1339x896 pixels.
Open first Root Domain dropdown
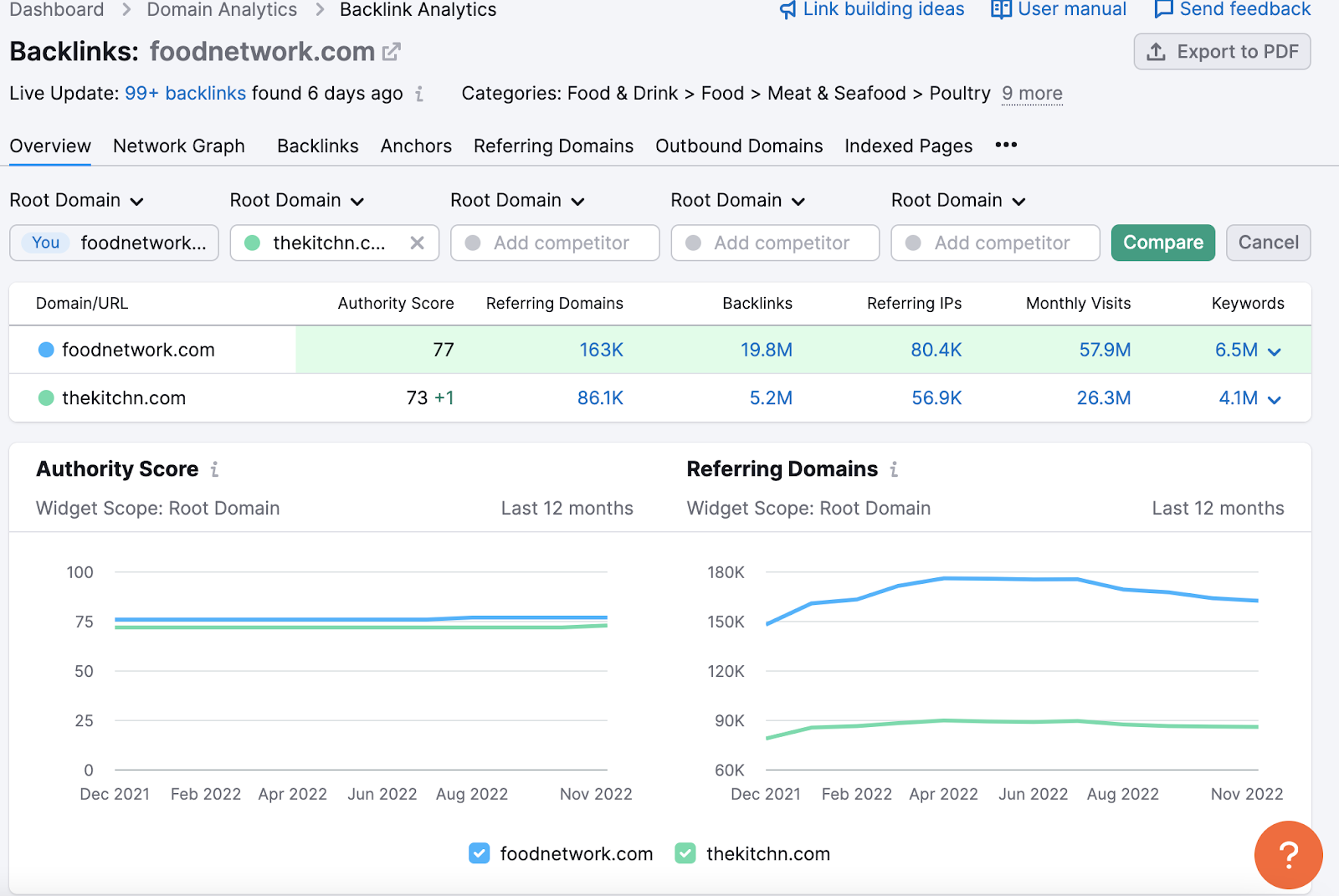point(77,201)
